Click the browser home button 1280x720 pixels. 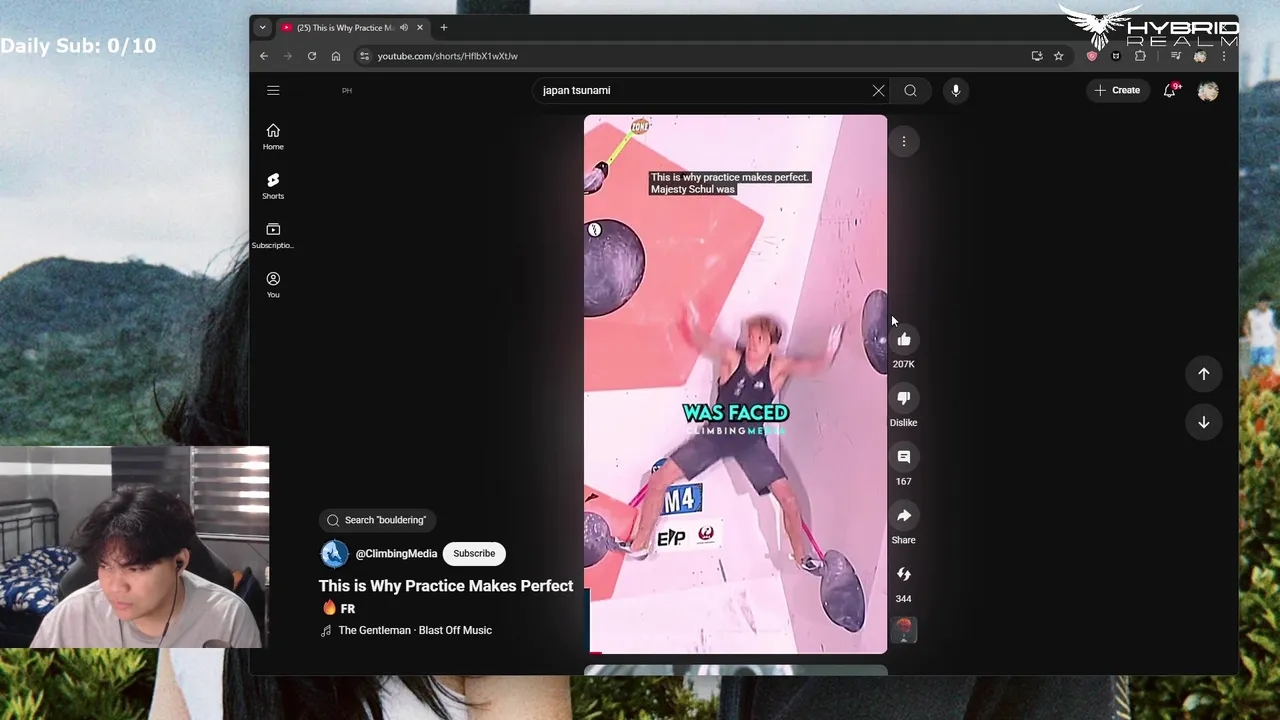pyautogui.click(x=336, y=56)
